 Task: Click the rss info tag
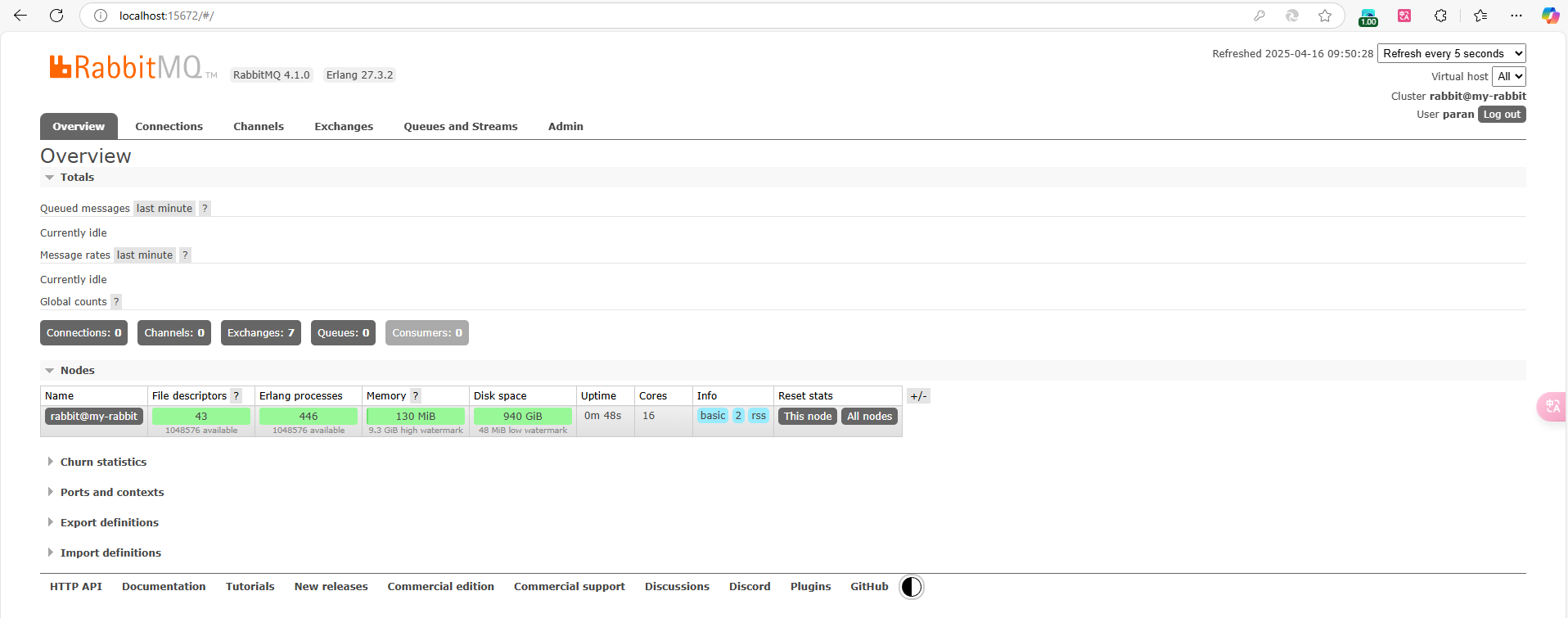click(x=759, y=416)
